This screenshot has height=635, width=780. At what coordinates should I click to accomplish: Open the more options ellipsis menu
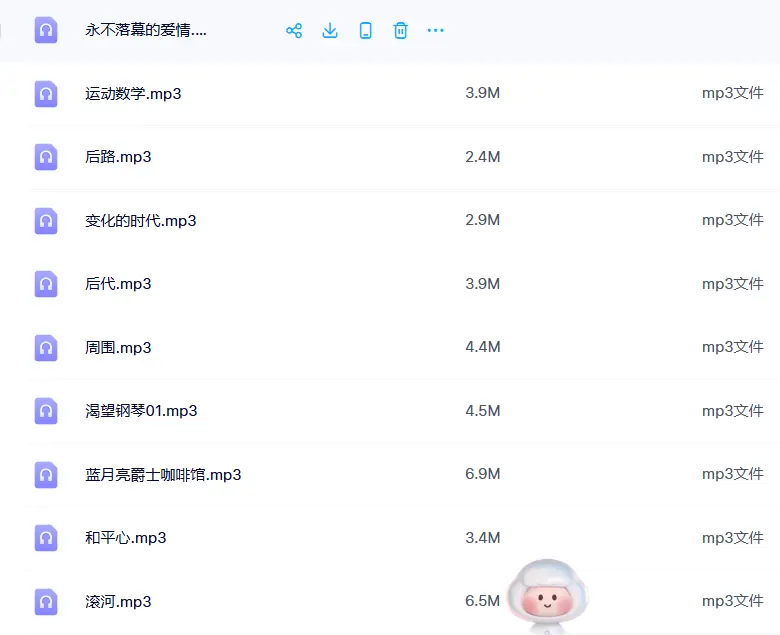pos(435,30)
